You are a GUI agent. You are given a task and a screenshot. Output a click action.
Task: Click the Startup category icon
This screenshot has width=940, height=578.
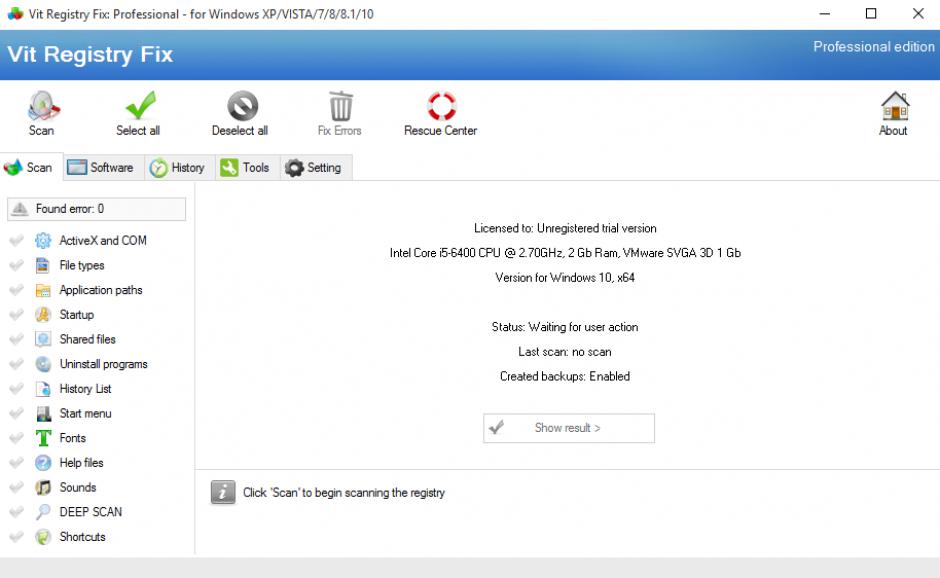click(x=43, y=315)
